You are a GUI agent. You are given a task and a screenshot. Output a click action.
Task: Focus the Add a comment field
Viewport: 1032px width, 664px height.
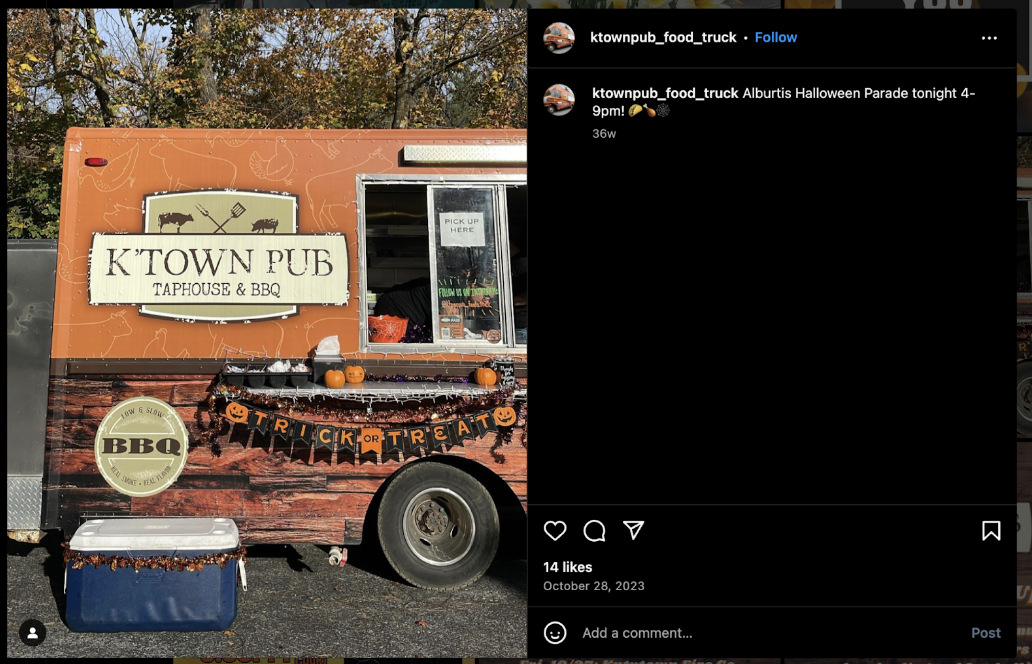point(770,633)
